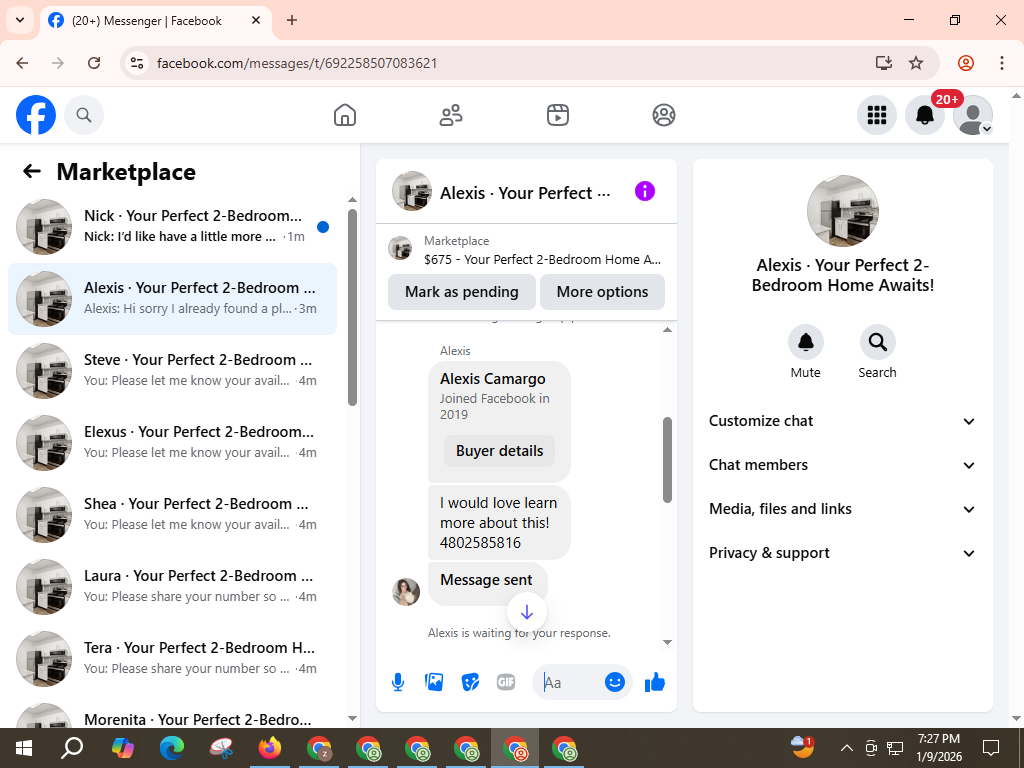Open the nine-dot Menu grid
The image size is (1024, 768).
(876, 115)
